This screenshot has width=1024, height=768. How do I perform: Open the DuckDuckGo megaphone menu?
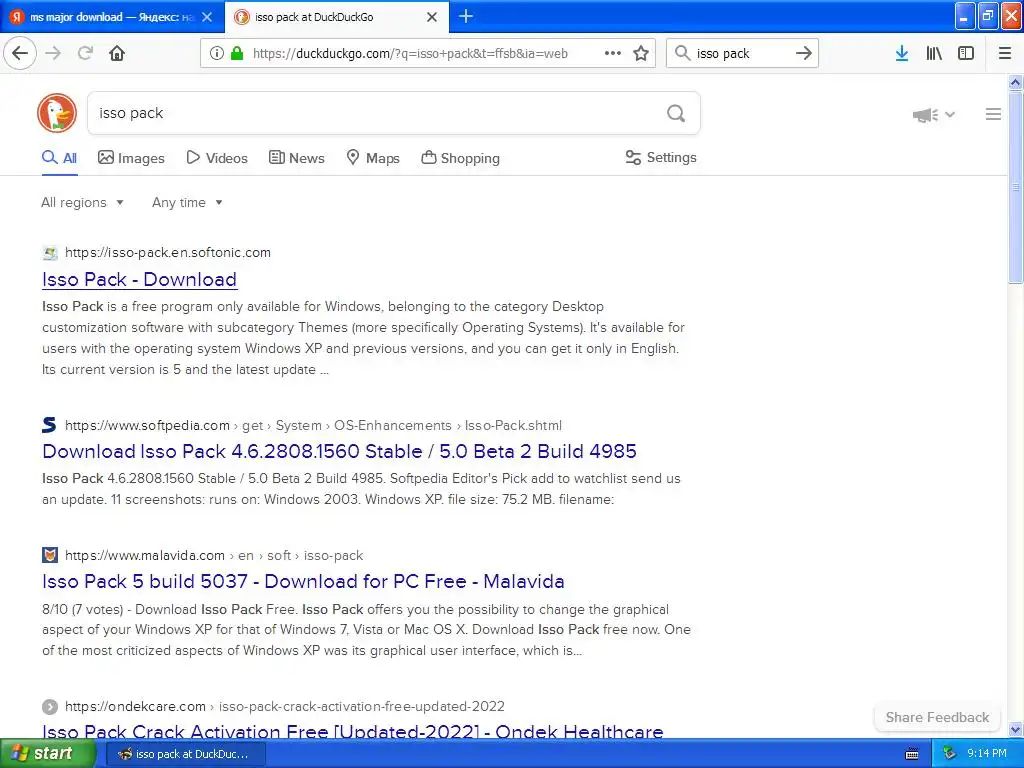933,115
